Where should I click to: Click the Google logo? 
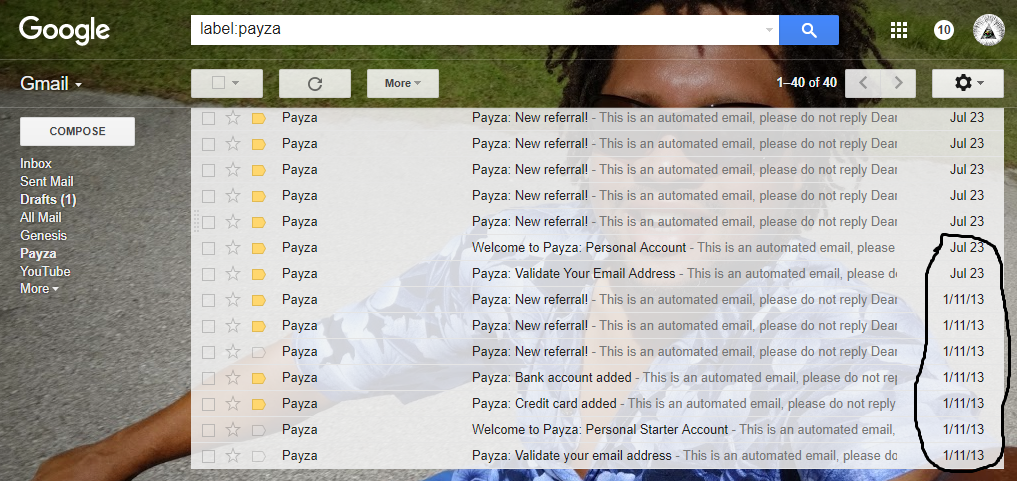(x=64, y=31)
